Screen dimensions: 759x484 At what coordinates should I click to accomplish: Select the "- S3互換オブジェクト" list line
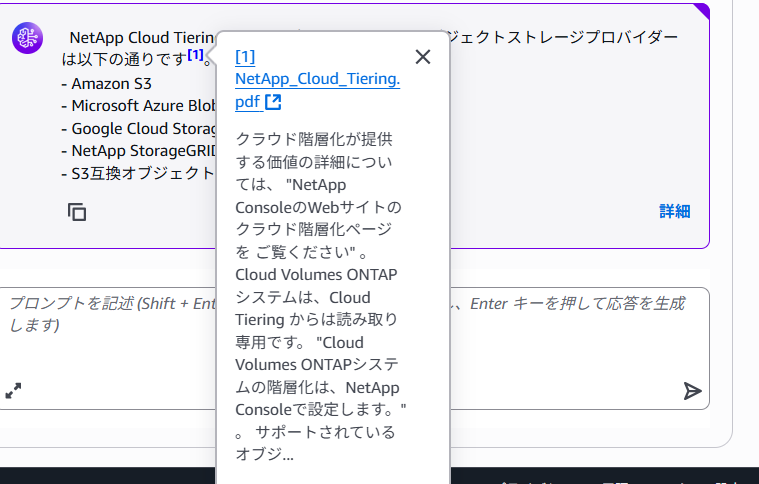[x=138, y=173]
